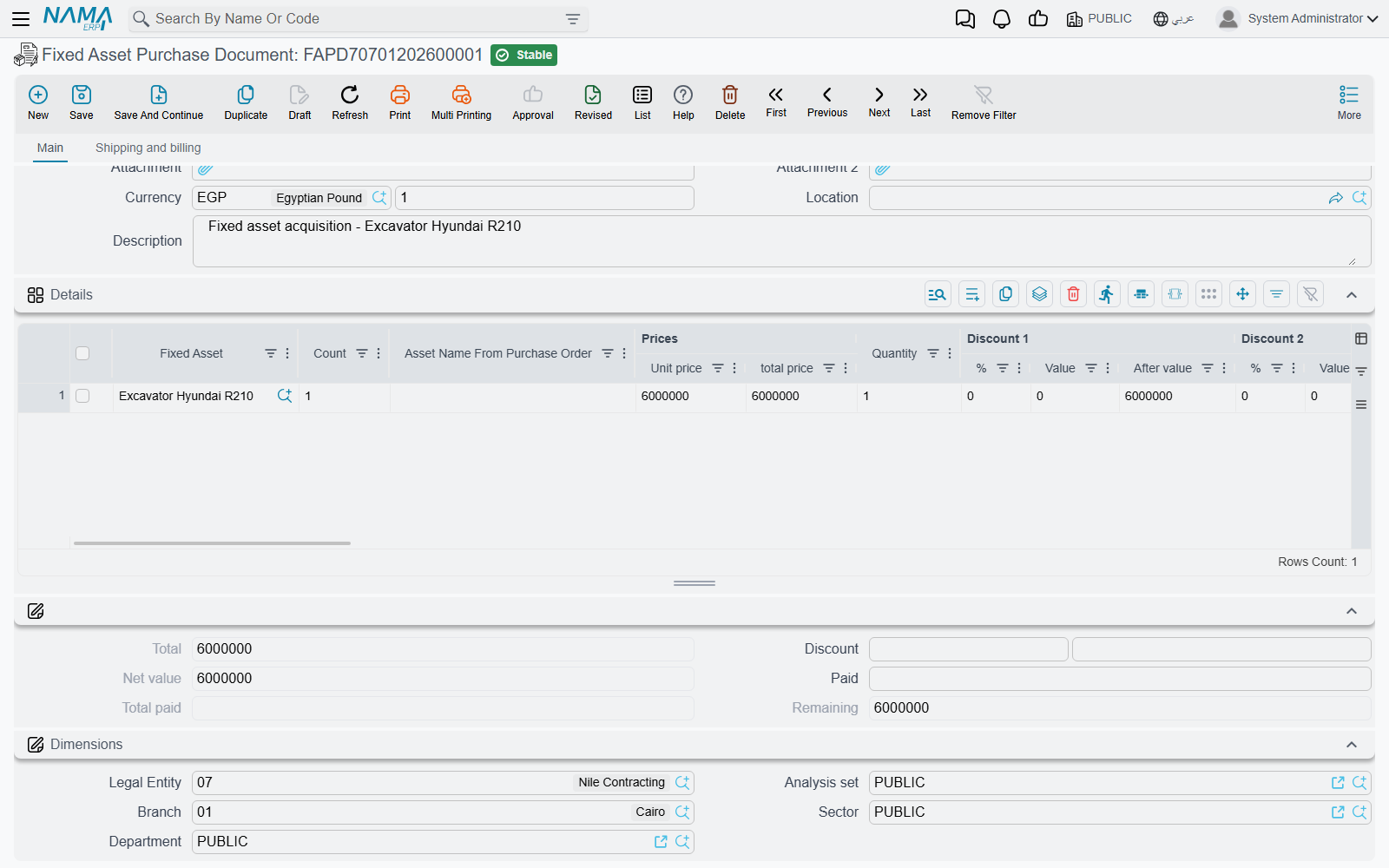Screen dimensions: 1389x868
Task: Open Sector lookup search icon
Action: pos(1359,812)
